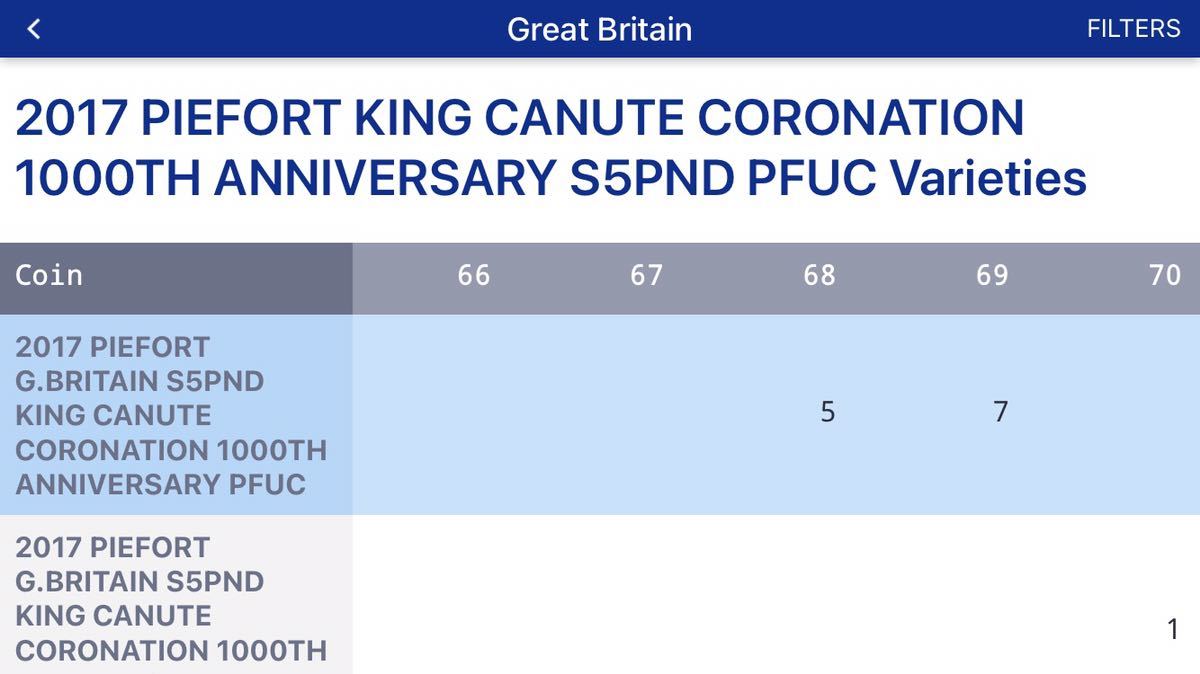Tap the count 7 under grade 69

[1000, 412]
